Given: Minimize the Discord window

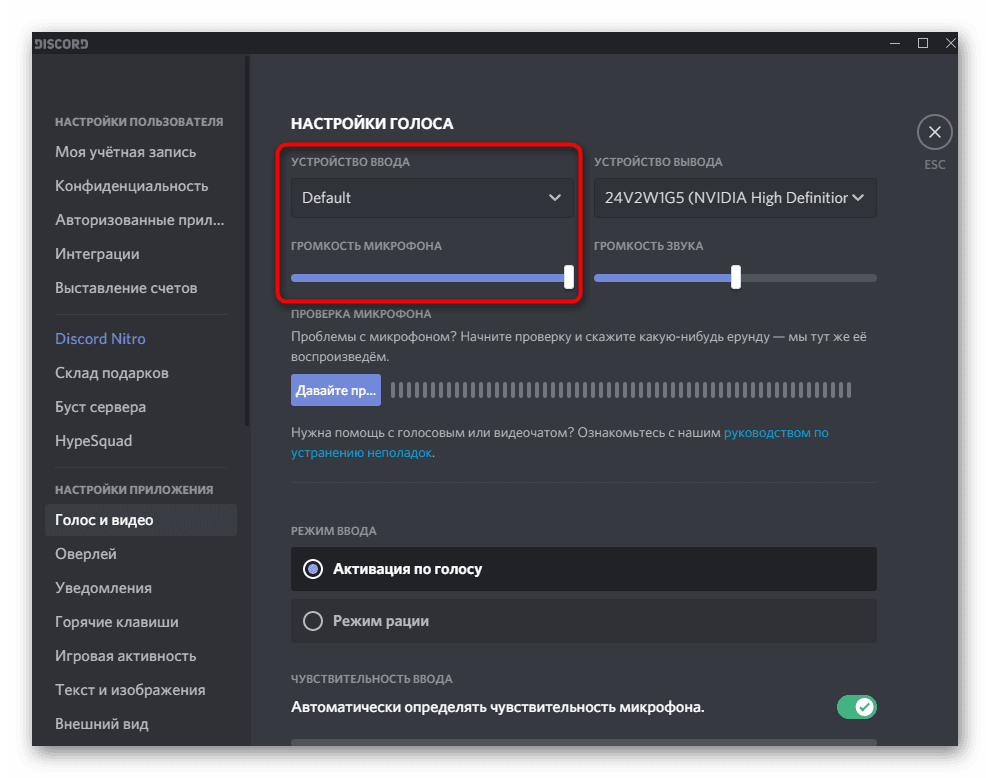Looking at the screenshot, I should click(895, 44).
